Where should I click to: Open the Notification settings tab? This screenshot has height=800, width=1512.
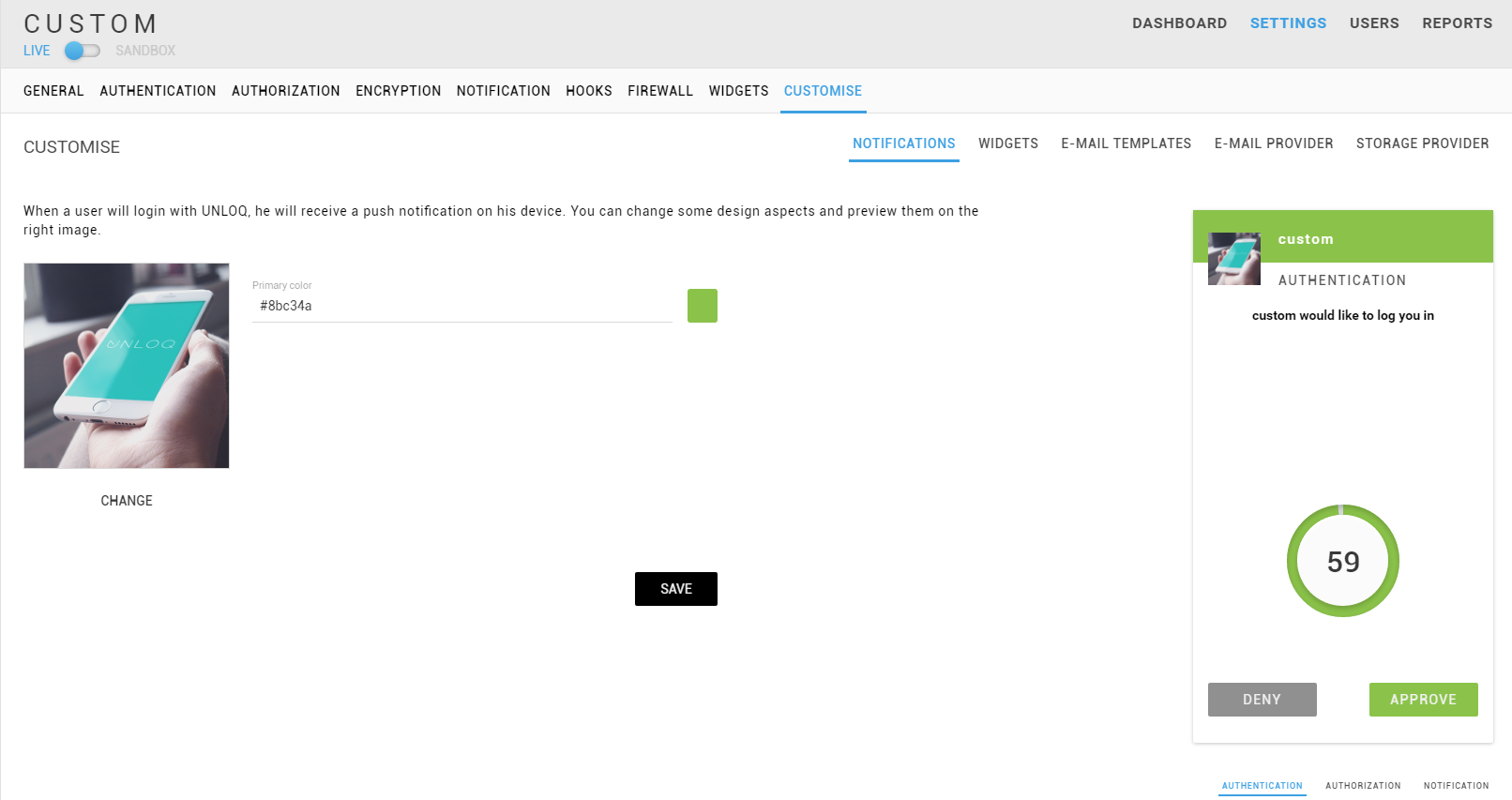point(504,91)
